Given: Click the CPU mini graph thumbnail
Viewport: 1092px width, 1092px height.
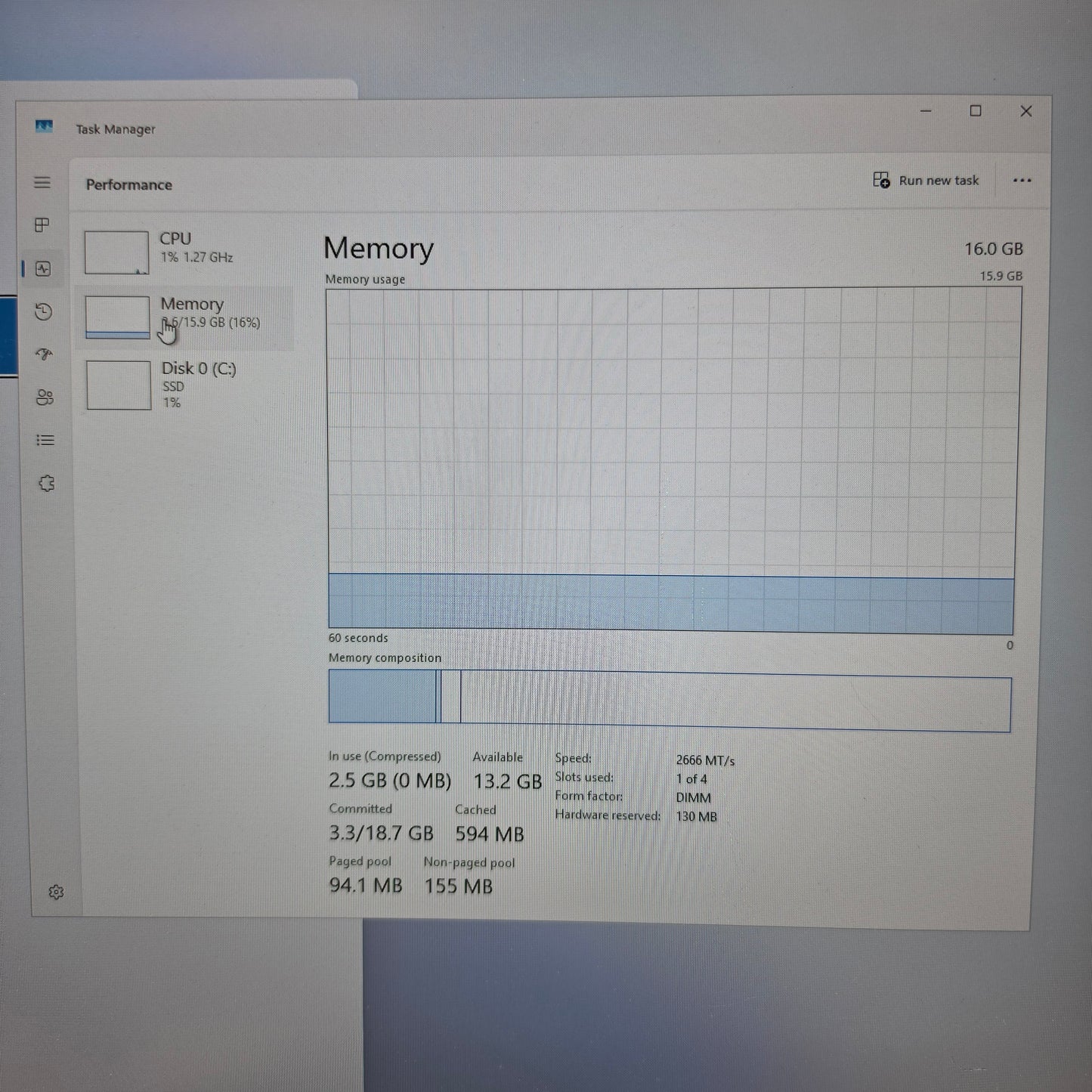Looking at the screenshot, I should coord(116,252).
